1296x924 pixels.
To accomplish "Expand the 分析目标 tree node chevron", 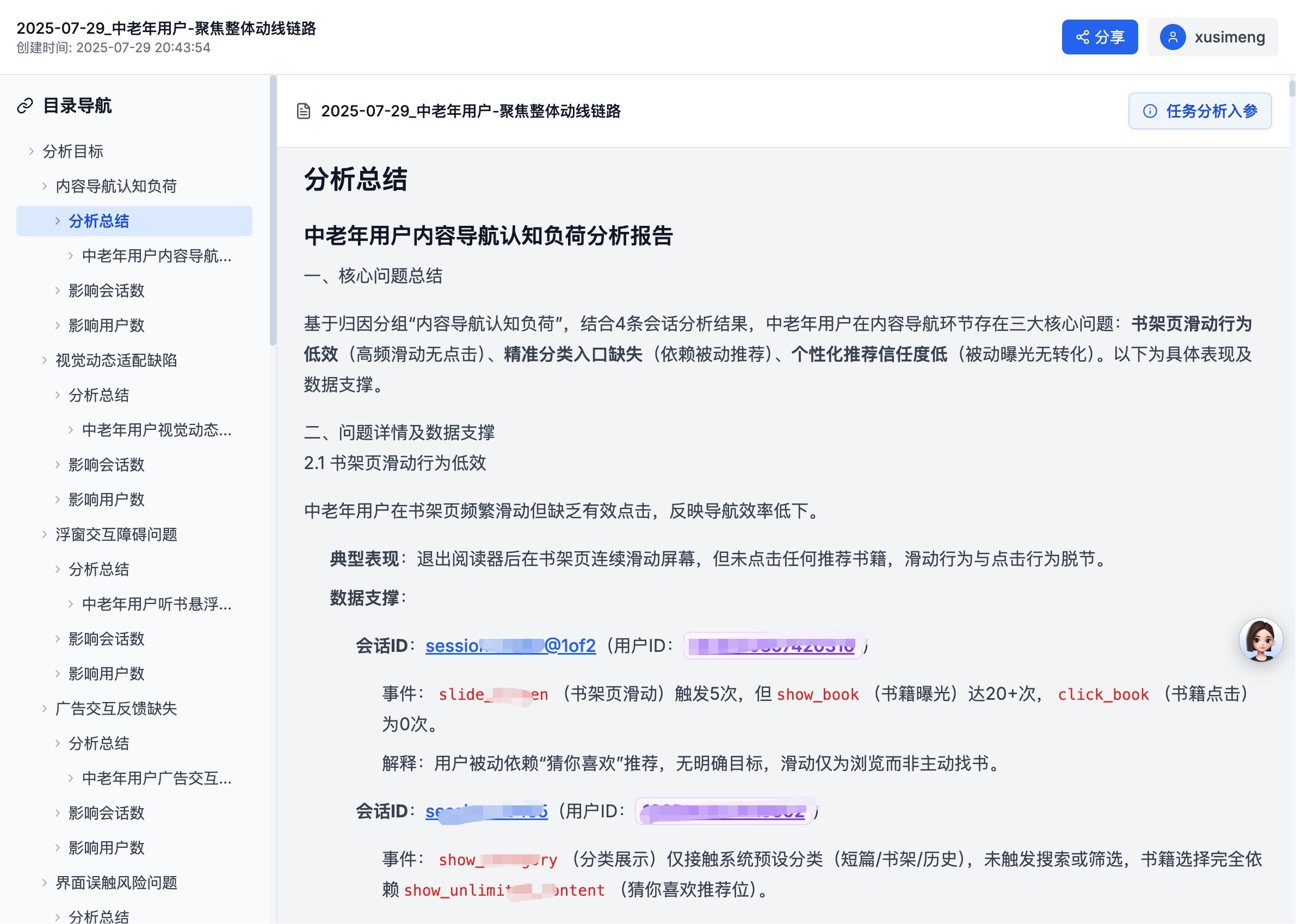I will [32, 151].
